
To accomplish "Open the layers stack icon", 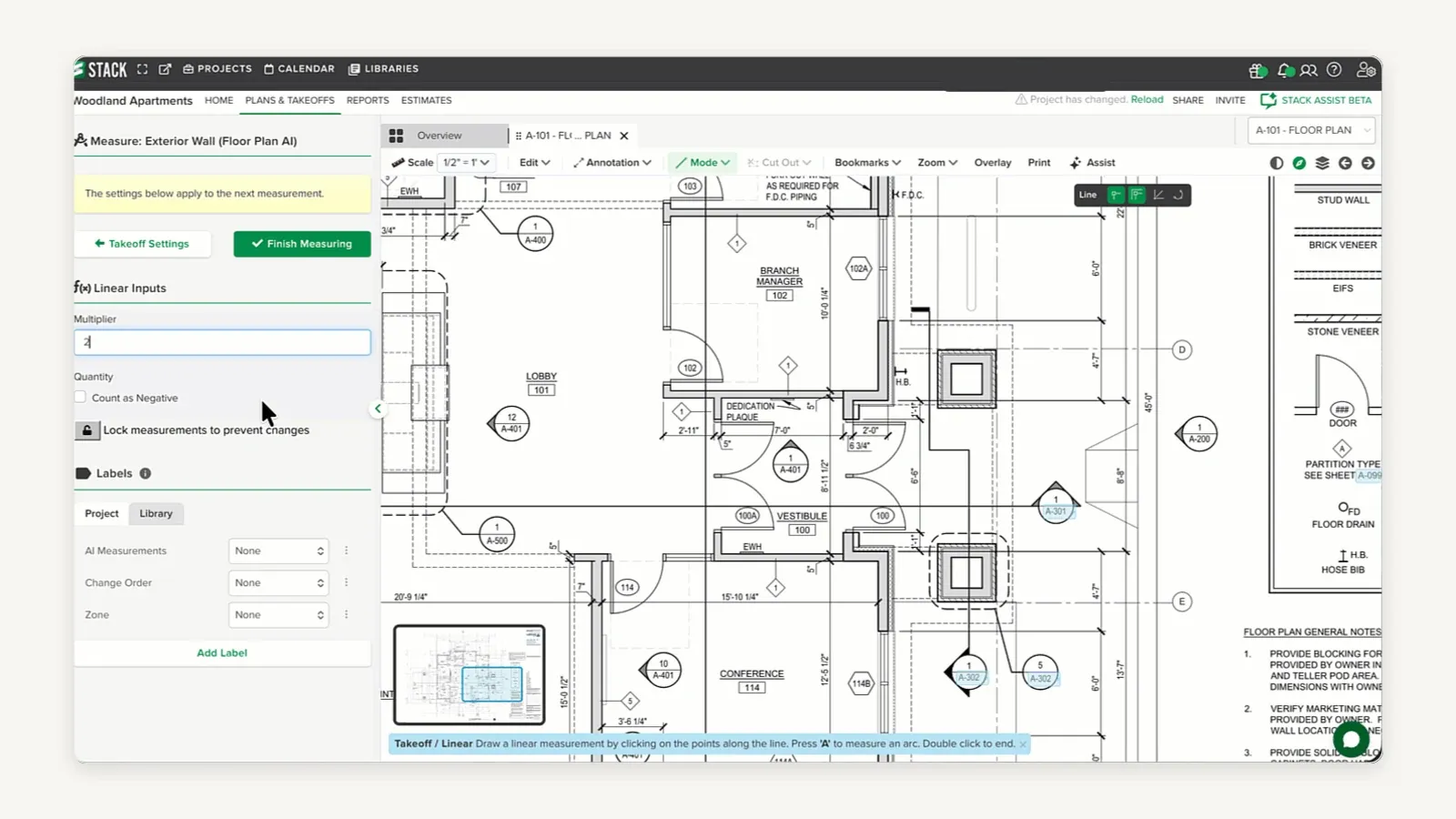I will click(1322, 163).
